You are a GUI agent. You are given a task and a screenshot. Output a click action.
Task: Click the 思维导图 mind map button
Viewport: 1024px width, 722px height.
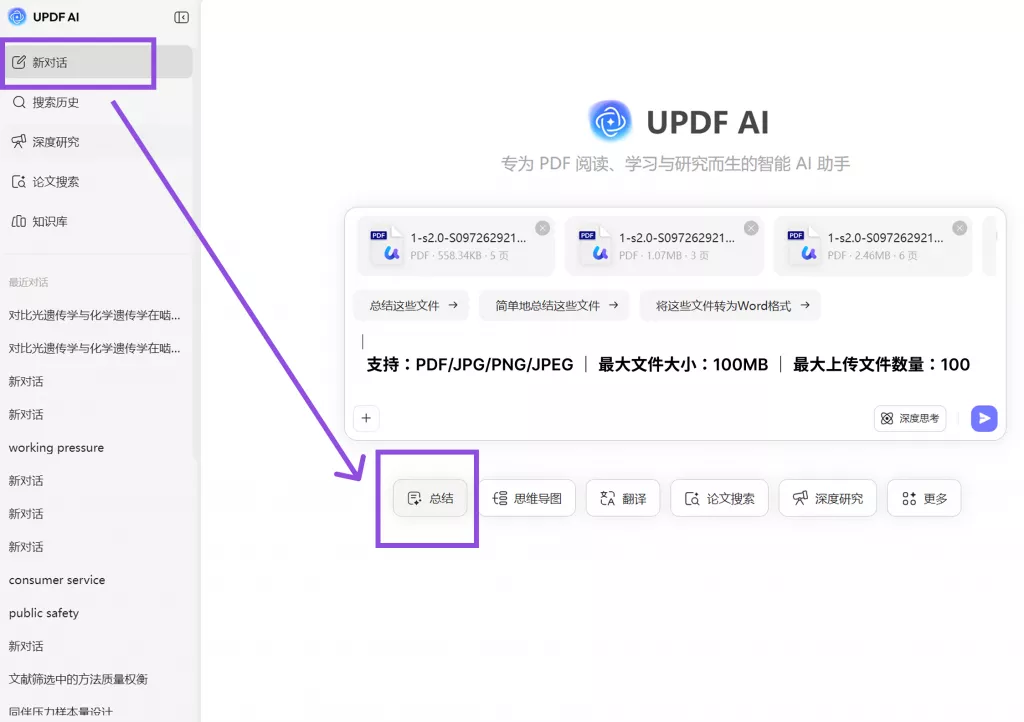click(x=527, y=498)
